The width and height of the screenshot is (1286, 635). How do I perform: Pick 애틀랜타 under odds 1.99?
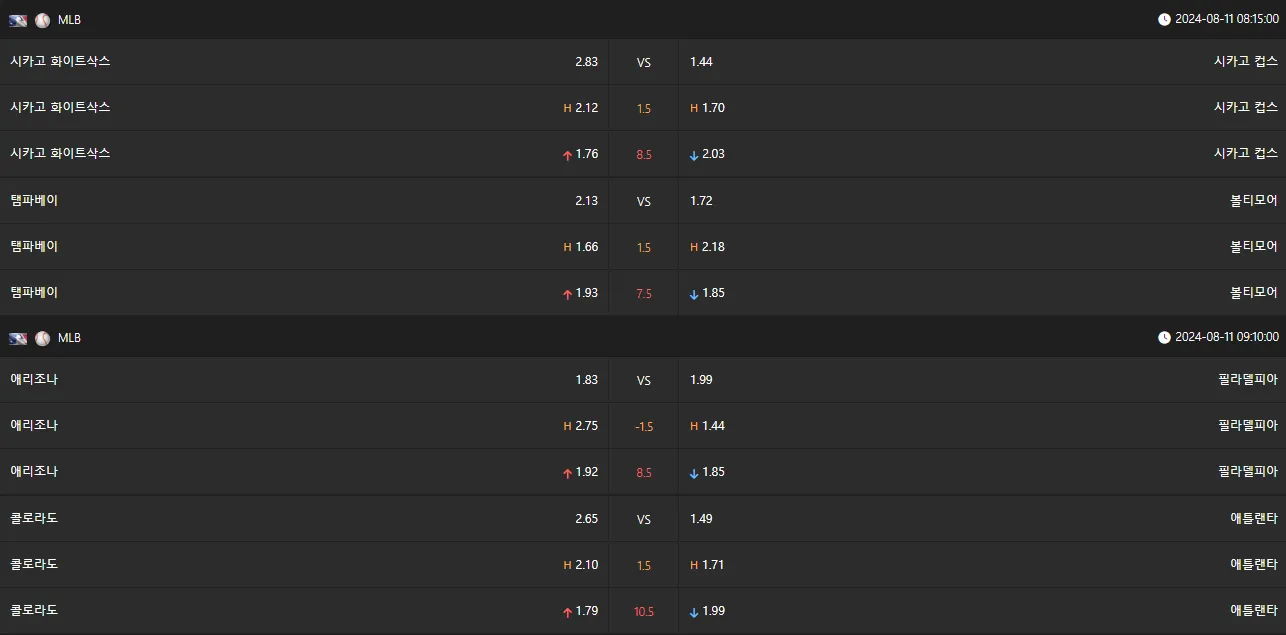pos(713,611)
